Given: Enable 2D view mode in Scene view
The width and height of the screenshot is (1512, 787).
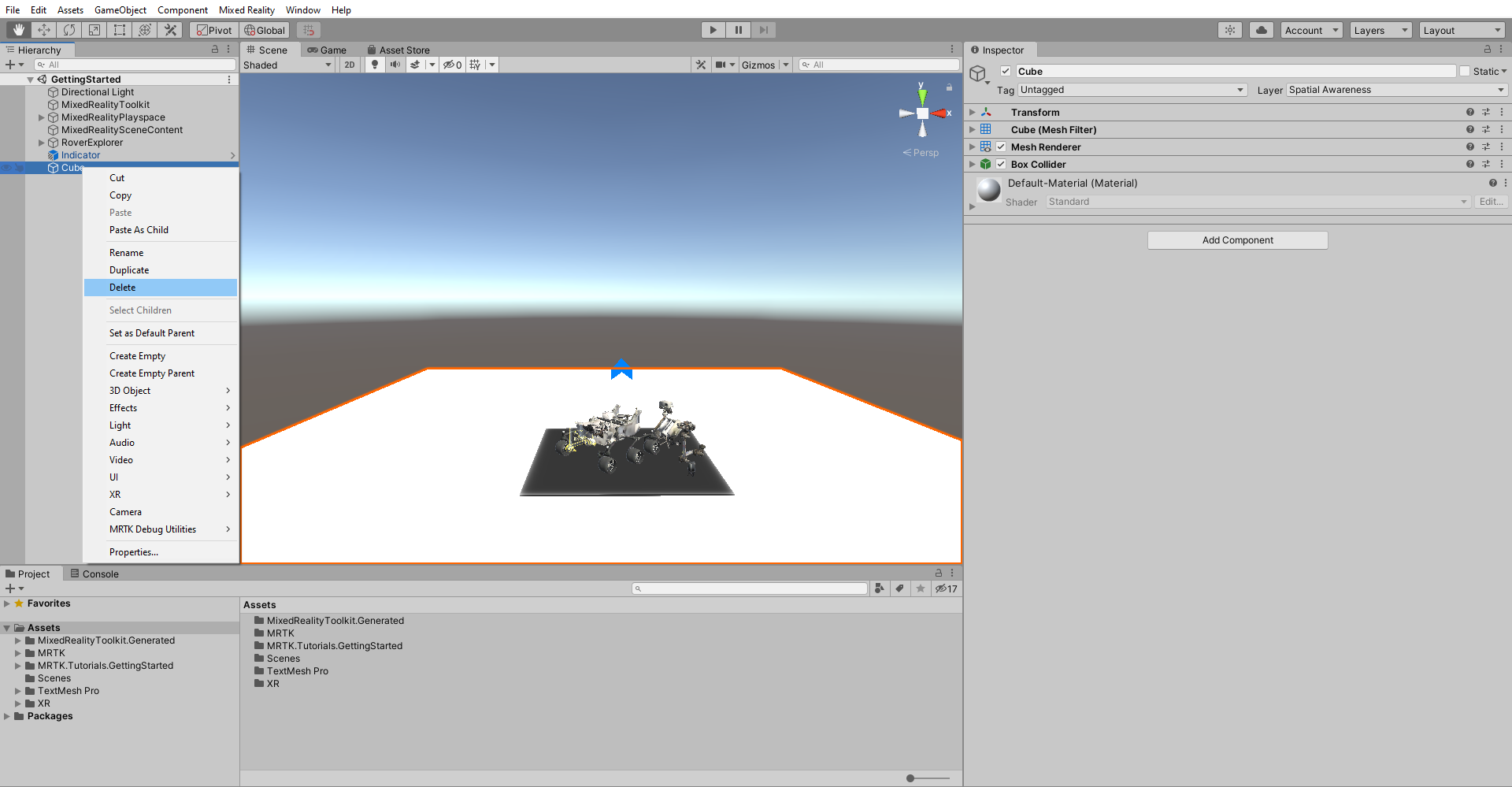Looking at the screenshot, I should pos(349,65).
